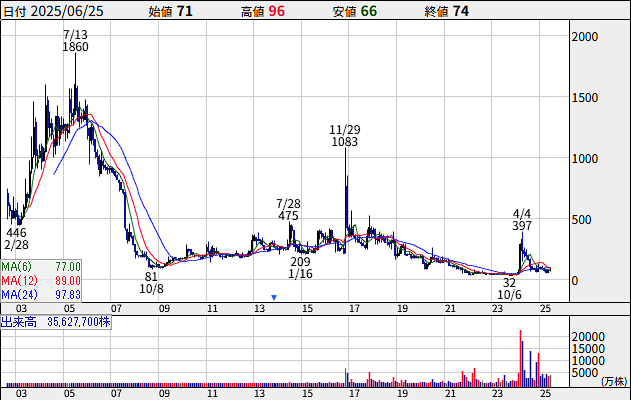
Task: Click the 500 price axis label
Action: coord(582,220)
